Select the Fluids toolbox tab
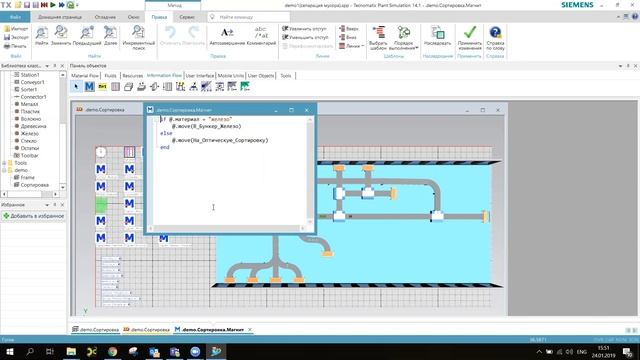The height and width of the screenshot is (360, 640). point(110,76)
